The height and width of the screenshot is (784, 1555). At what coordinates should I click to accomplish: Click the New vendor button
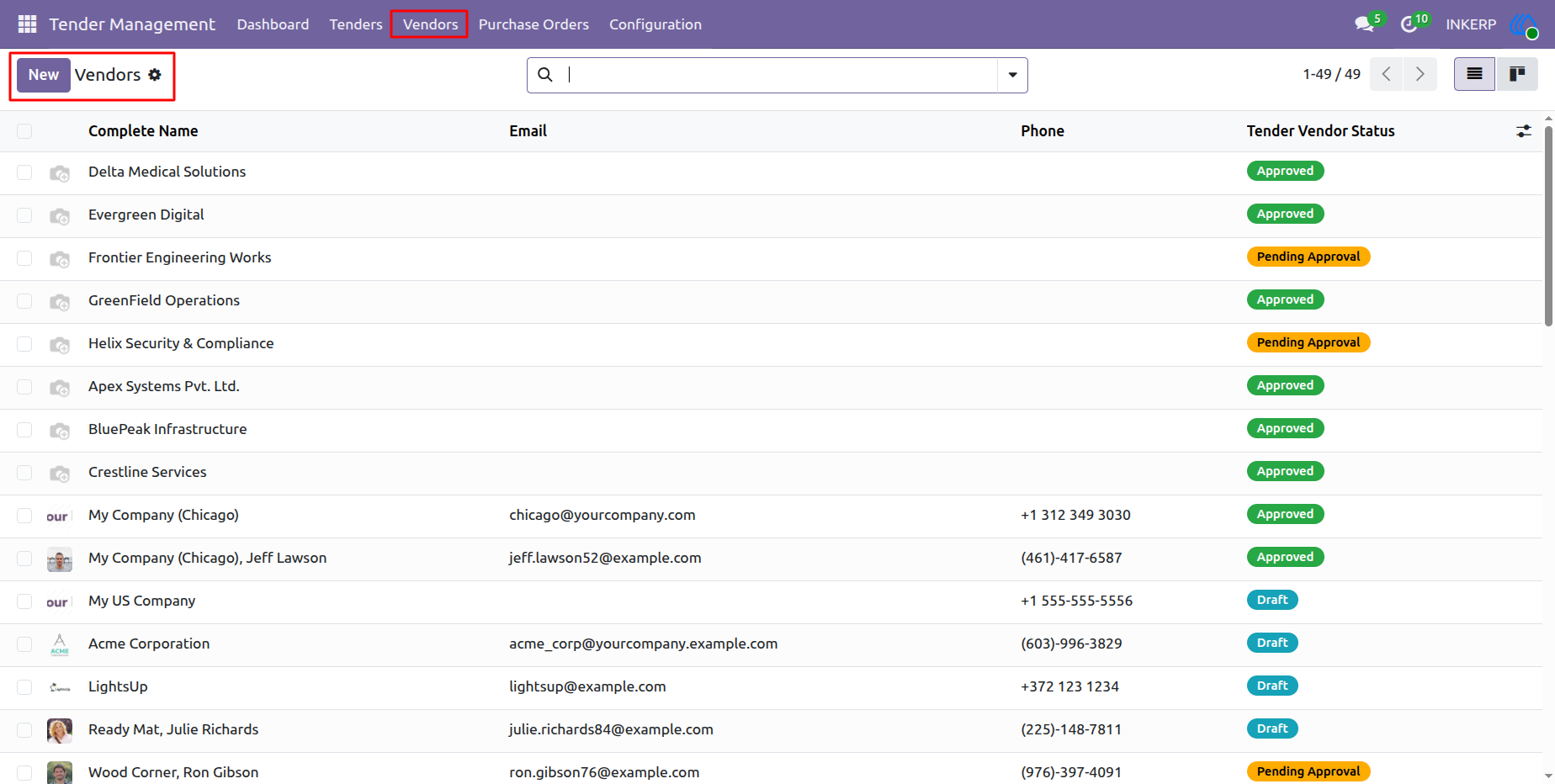44,75
